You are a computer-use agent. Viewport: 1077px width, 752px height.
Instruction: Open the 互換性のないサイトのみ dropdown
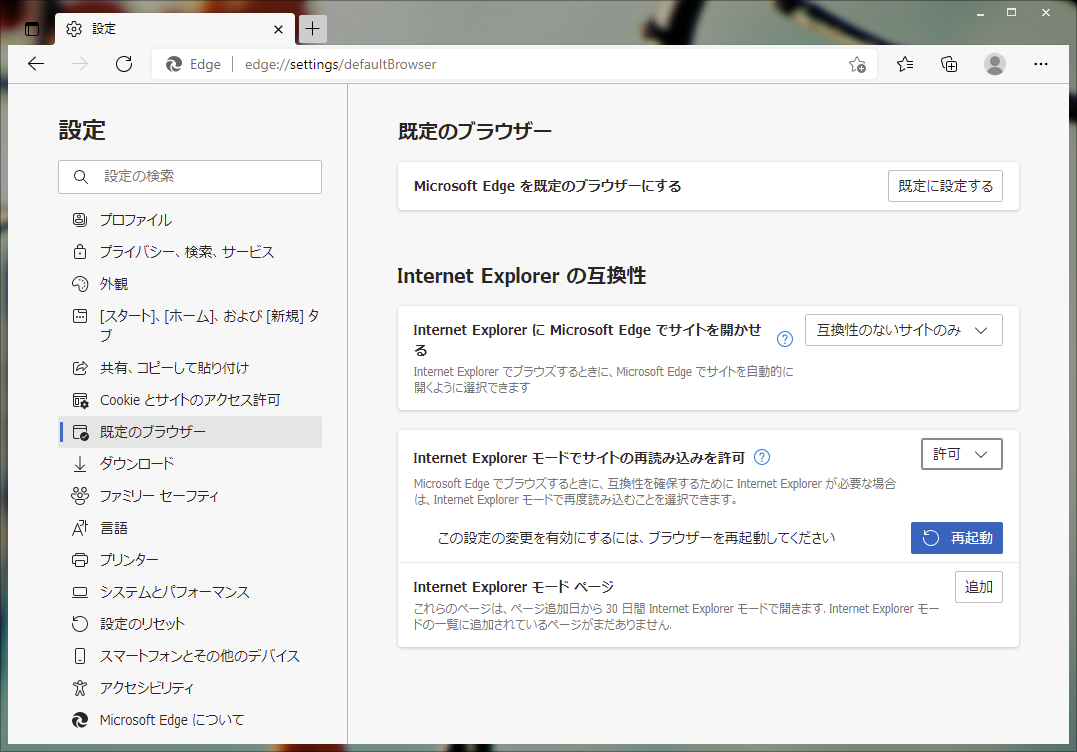coord(903,330)
